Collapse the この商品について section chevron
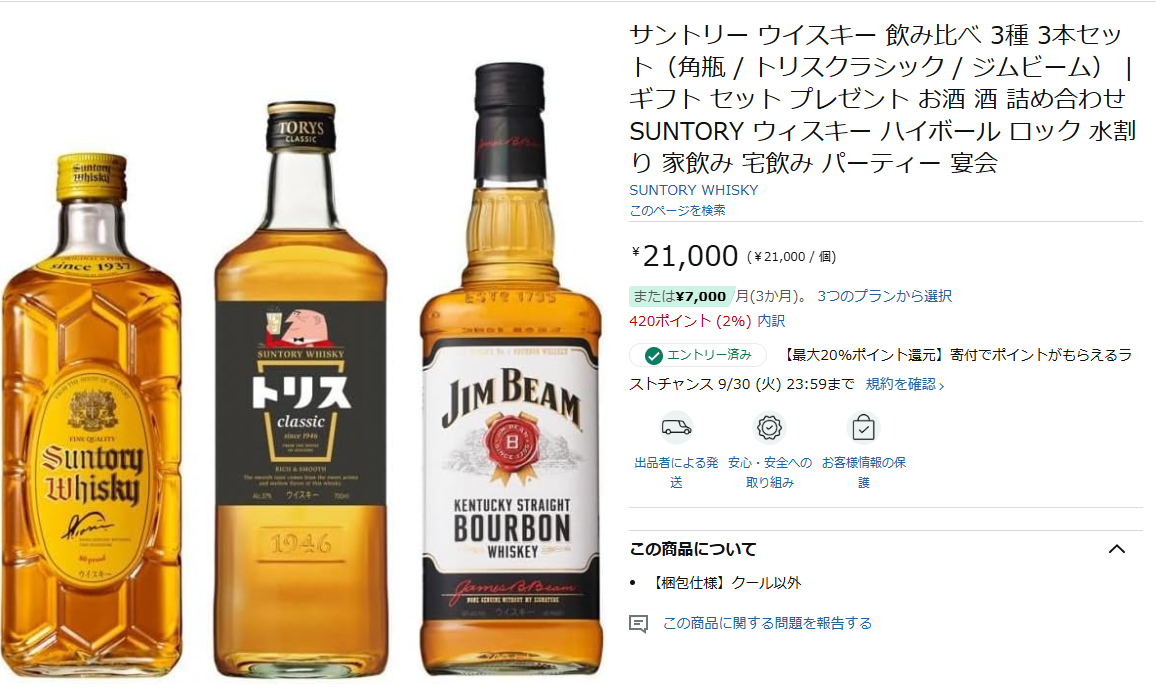This screenshot has height=693, width=1156. (x=1117, y=549)
